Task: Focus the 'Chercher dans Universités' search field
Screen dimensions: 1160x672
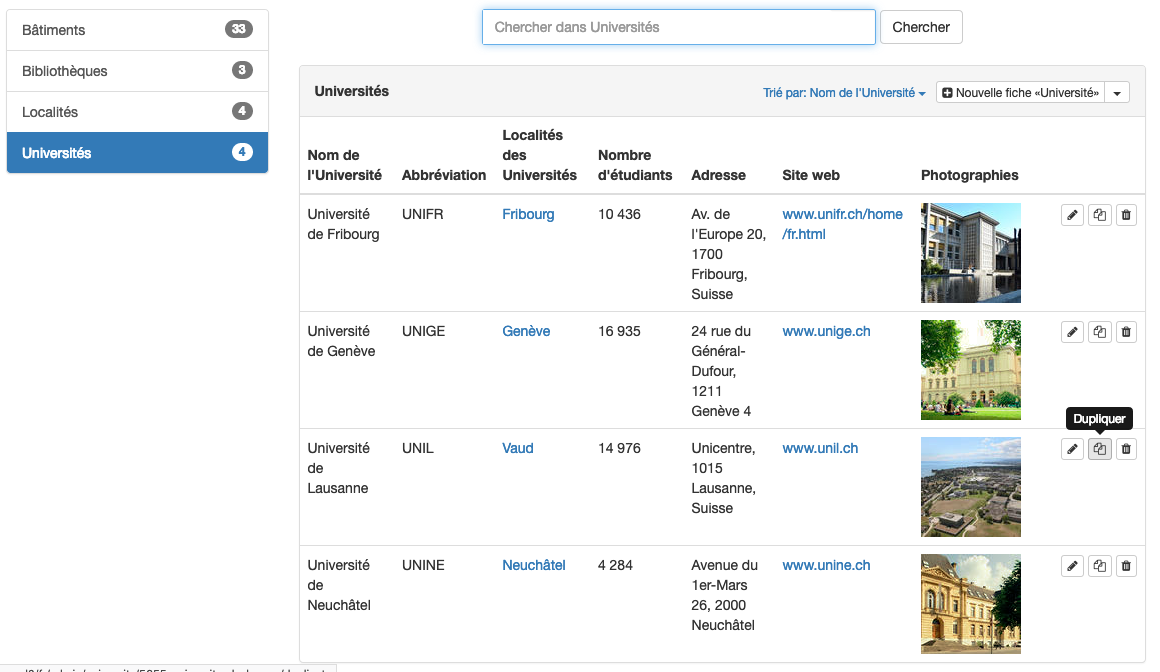Action: [678, 27]
